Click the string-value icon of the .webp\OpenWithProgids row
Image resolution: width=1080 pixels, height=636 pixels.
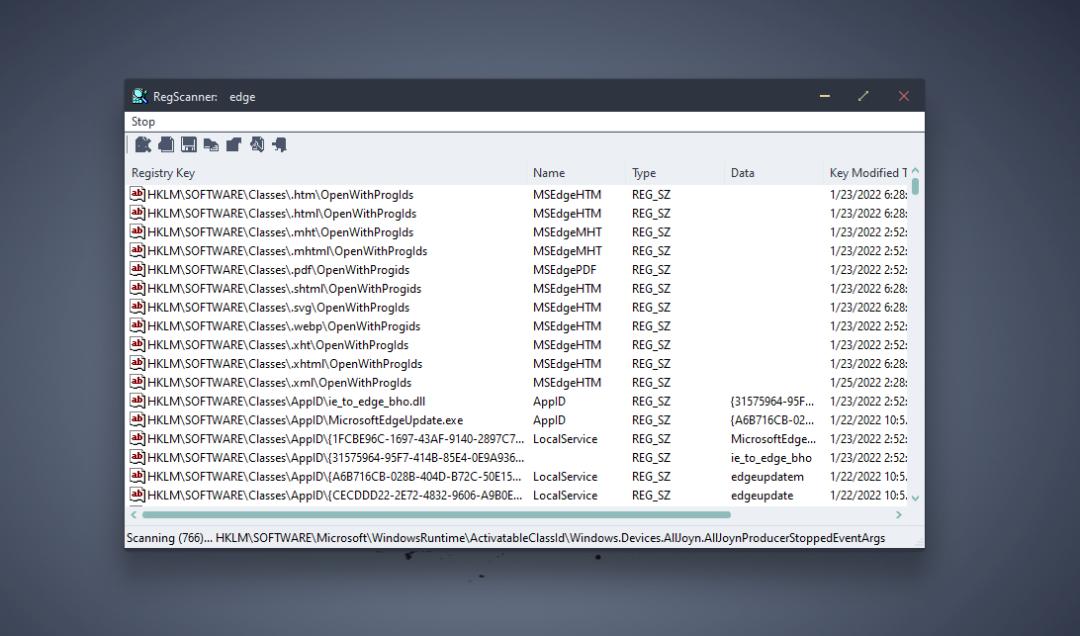137,325
